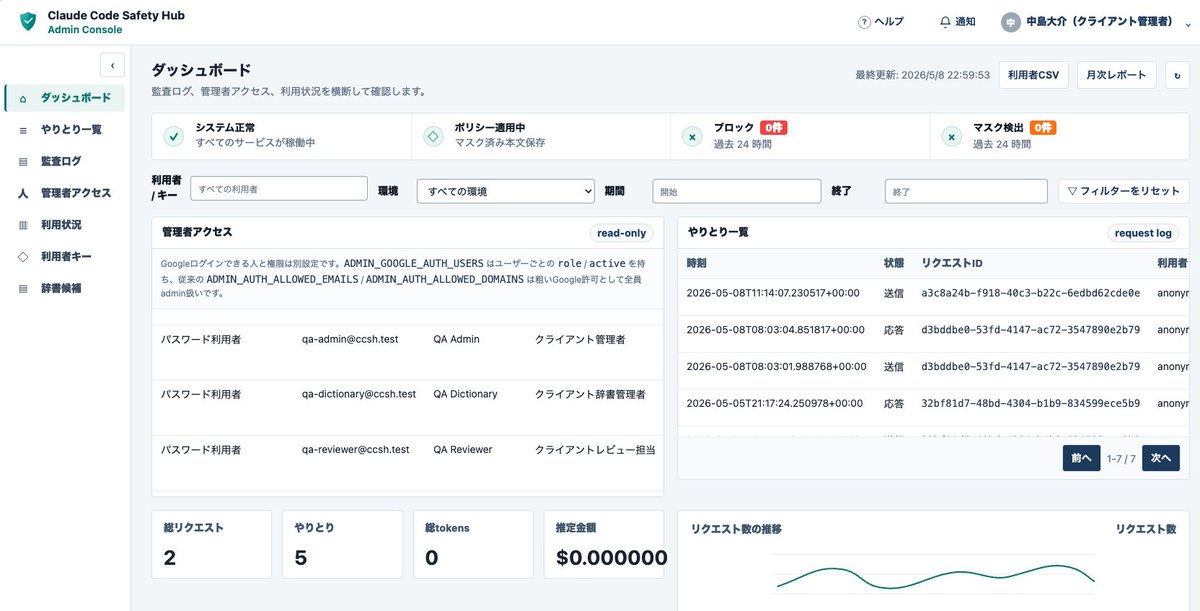Select qa-admin@ccsh.test email cell
Viewport: 1200px width, 611px height.
coord(350,340)
